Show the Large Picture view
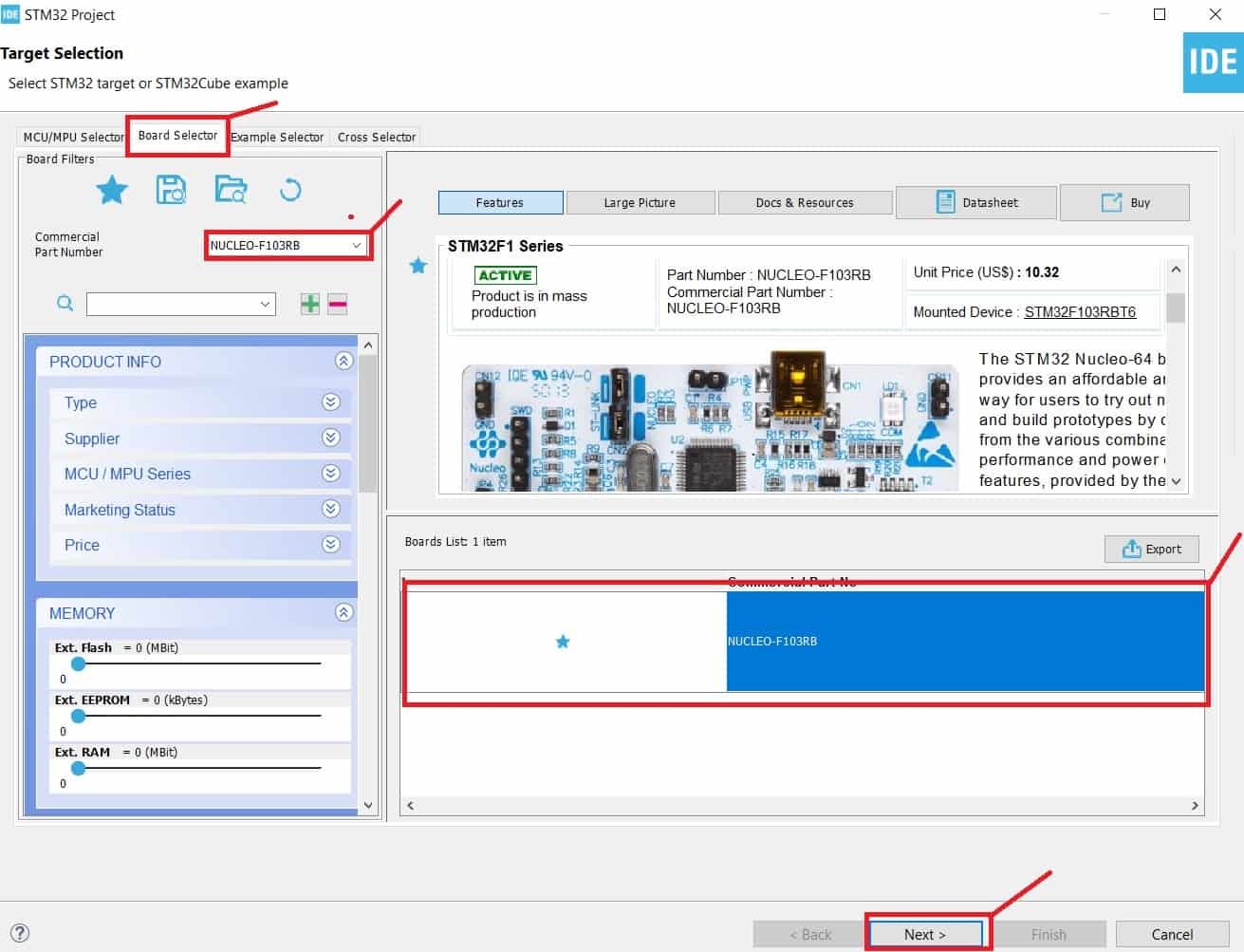 coord(640,202)
